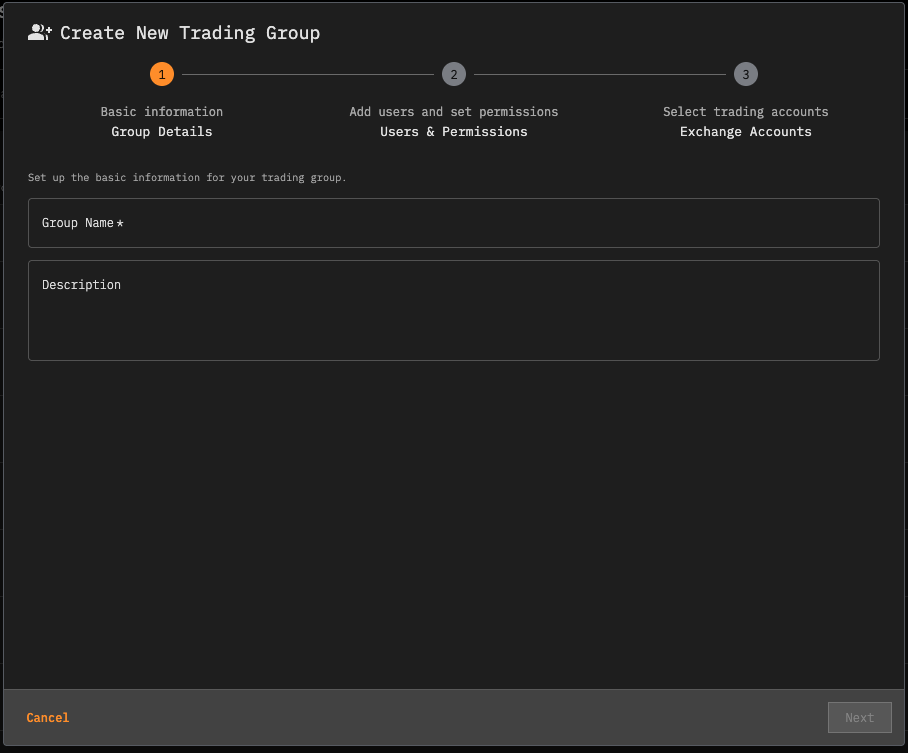
Task: Select the Exchange Accounts step label
Action: (746, 132)
